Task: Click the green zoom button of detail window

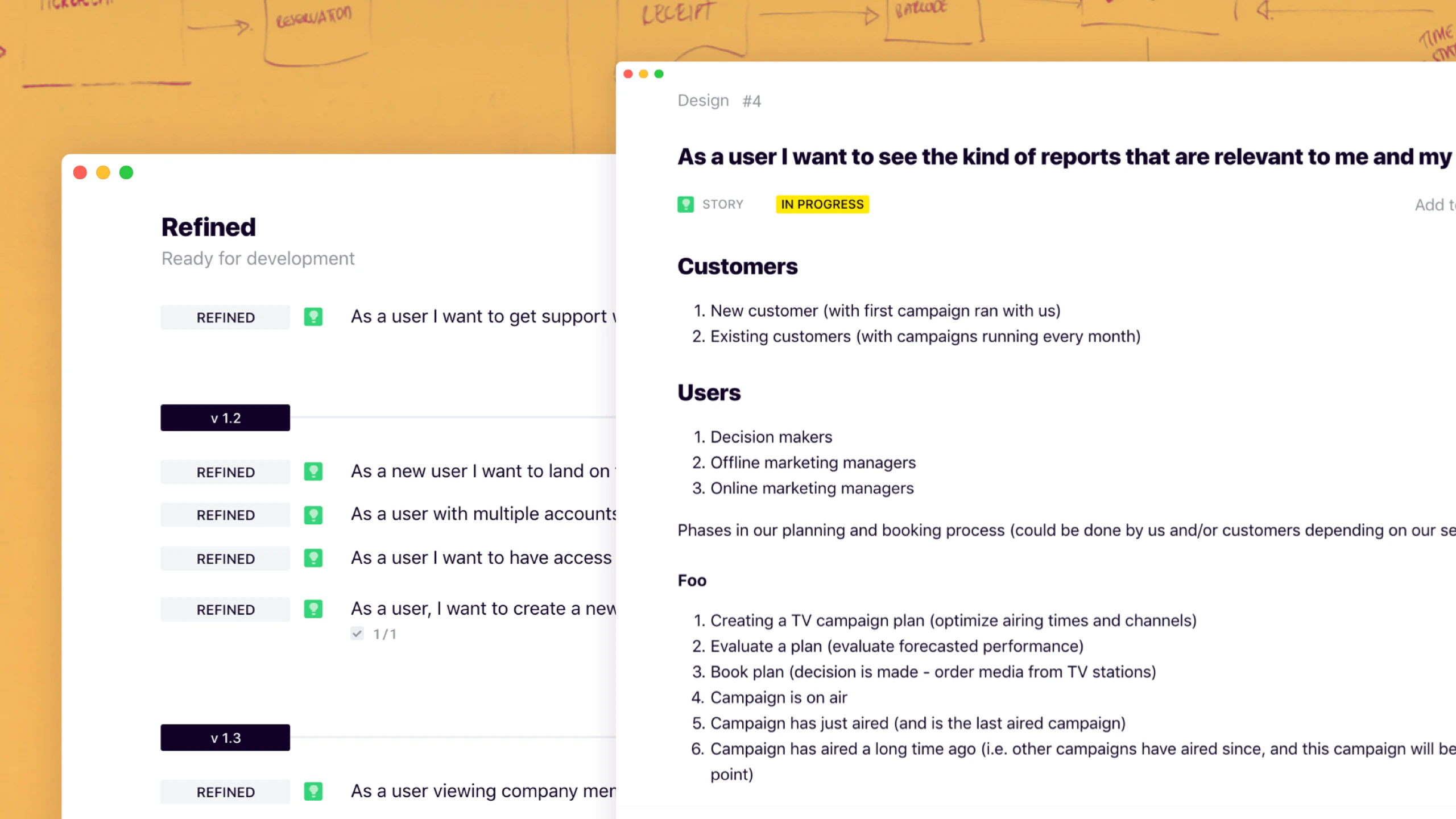Action: 659,74
